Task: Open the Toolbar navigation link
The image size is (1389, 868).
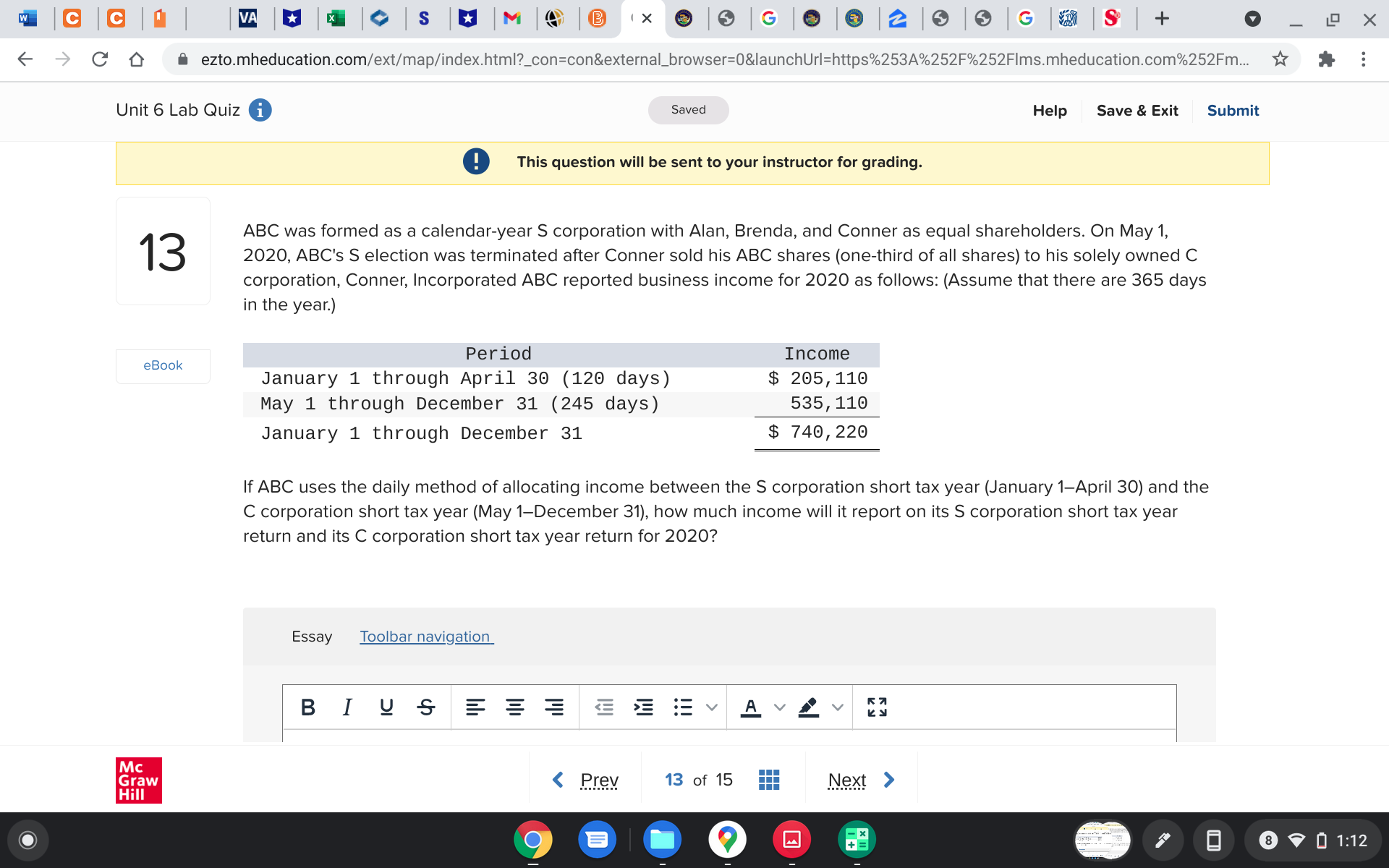Action: (x=426, y=637)
